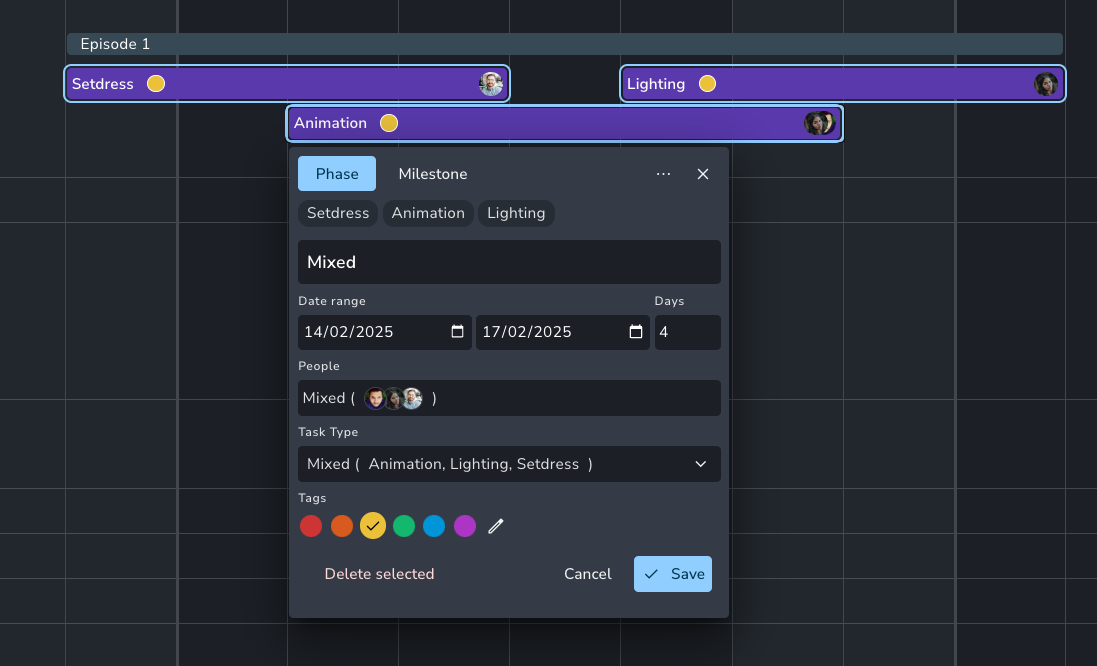The image size is (1097, 666).
Task: Click the Lighting bar assignee avatar
Action: pos(1046,84)
